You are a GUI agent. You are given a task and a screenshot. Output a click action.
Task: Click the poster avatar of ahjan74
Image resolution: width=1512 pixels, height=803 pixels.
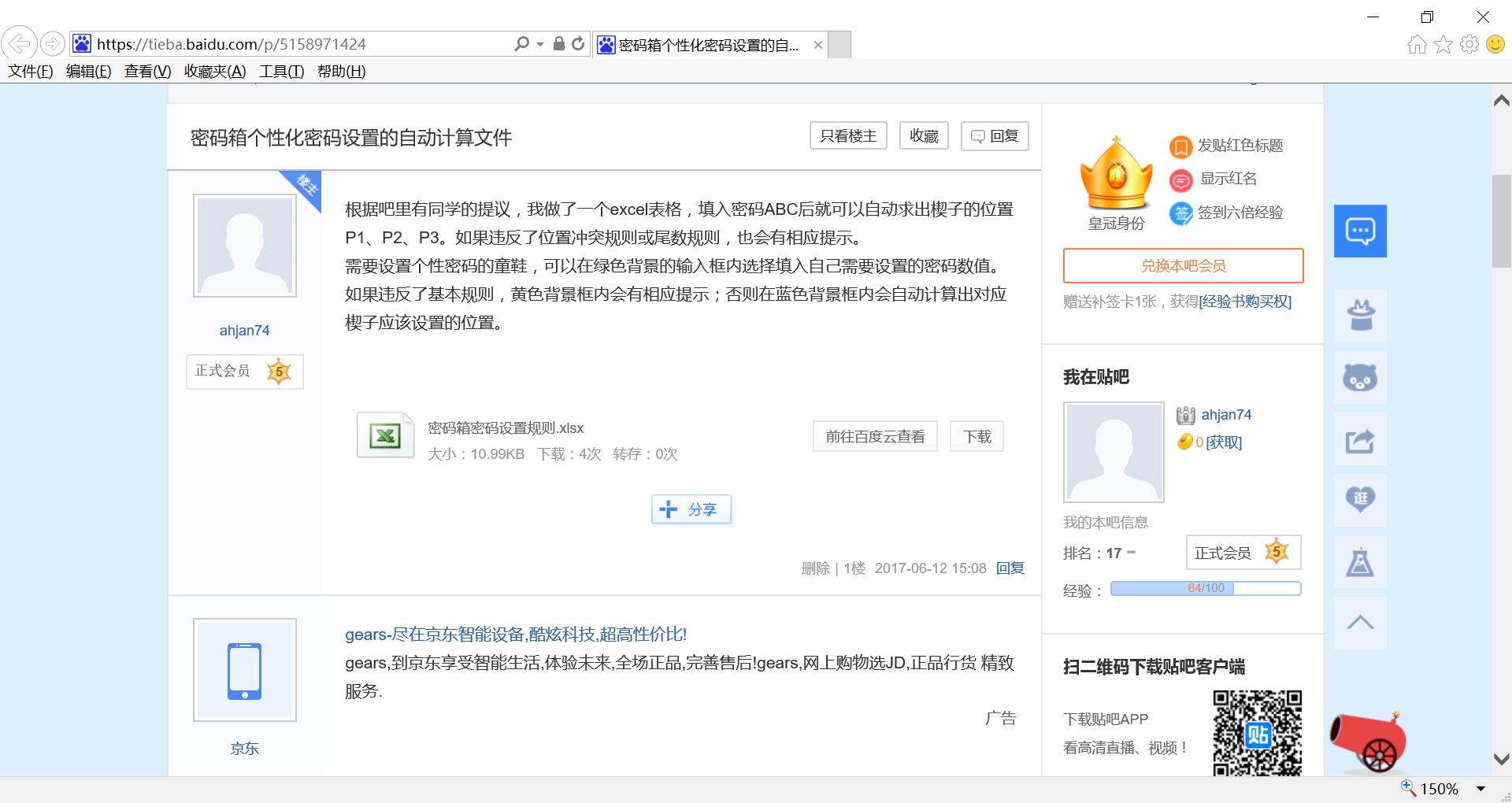(x=245, y=246)
